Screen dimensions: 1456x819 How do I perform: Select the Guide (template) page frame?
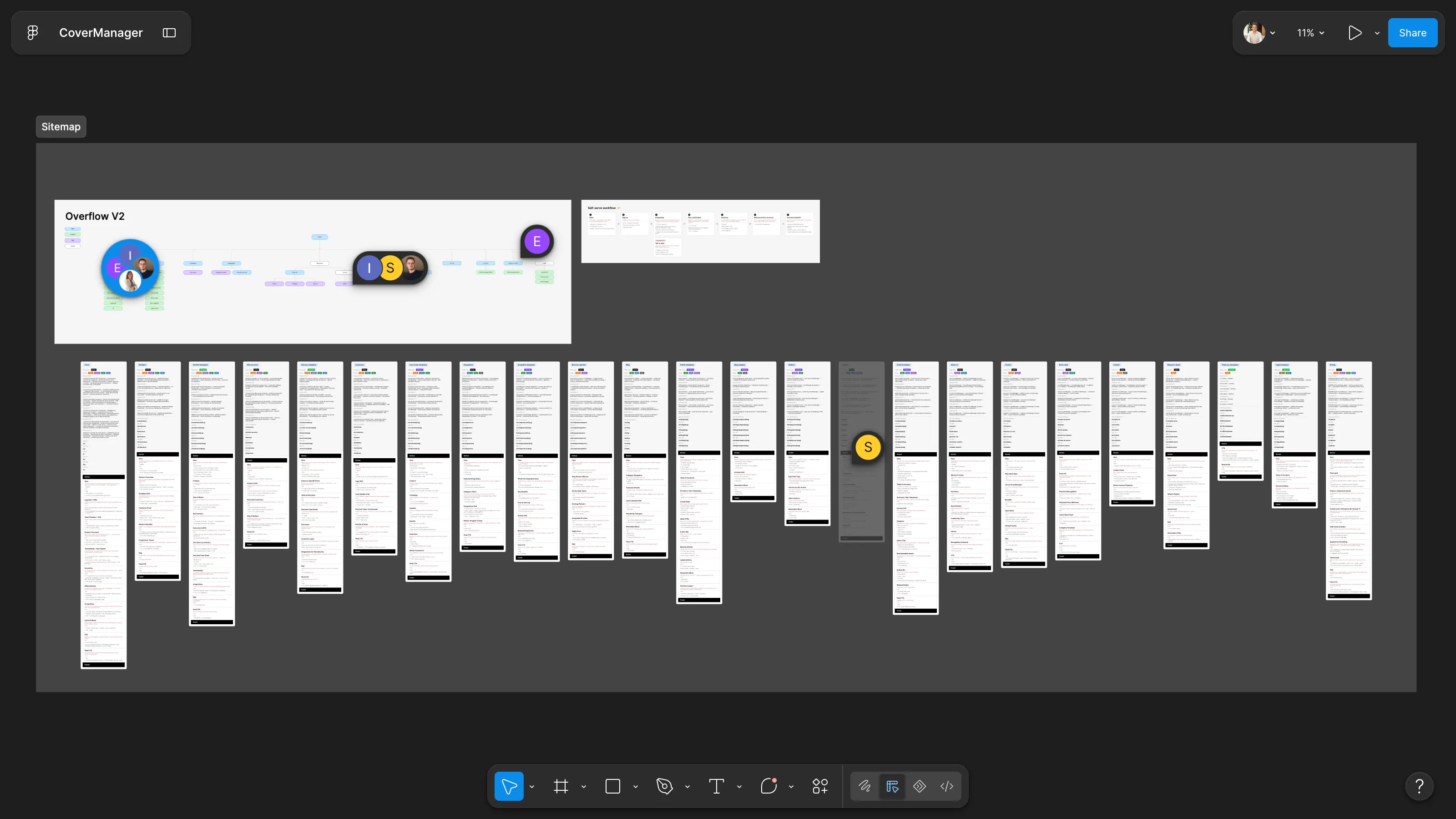pos(915,488)
